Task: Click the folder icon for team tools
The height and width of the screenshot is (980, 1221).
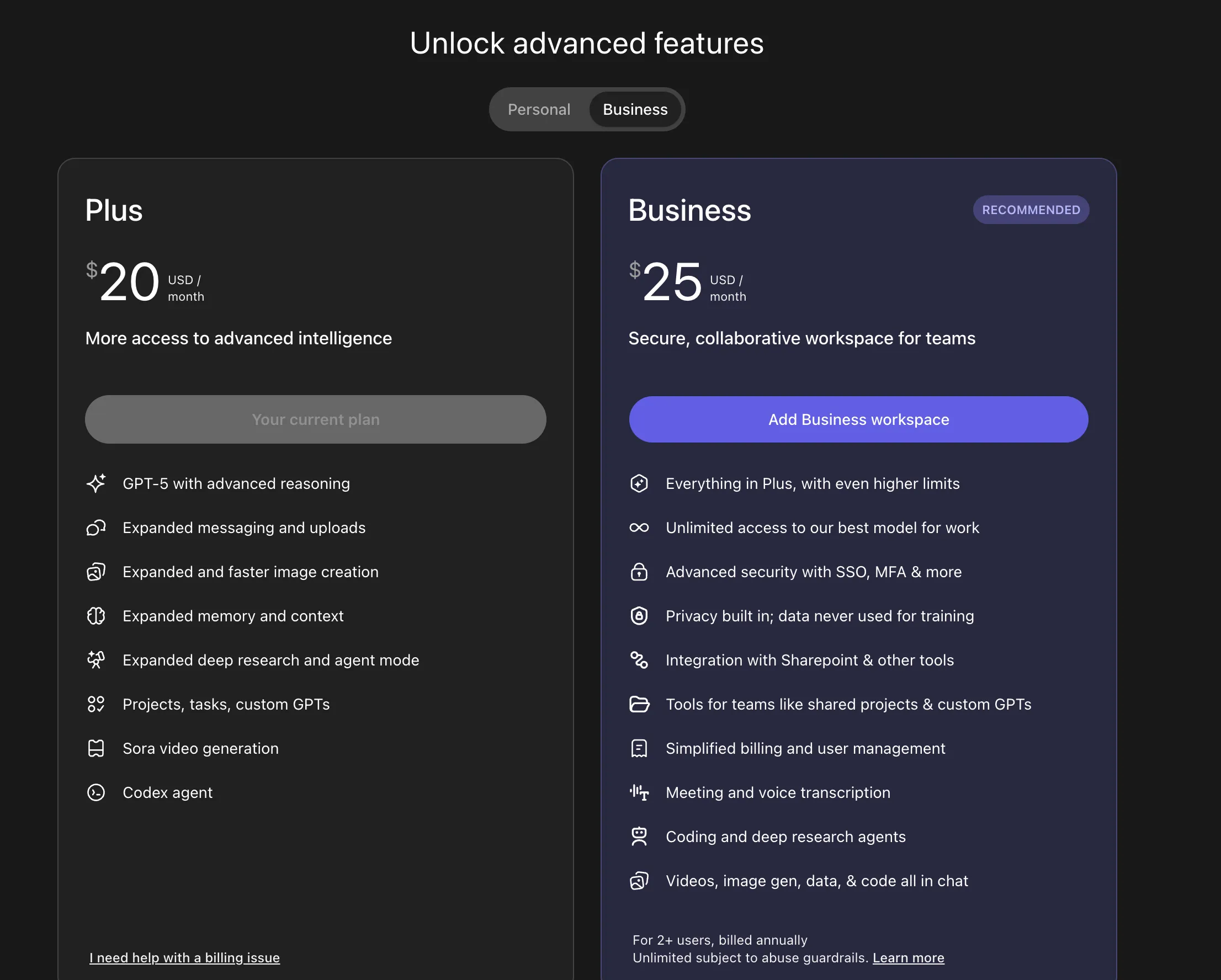Action: (x=639, y=704)
